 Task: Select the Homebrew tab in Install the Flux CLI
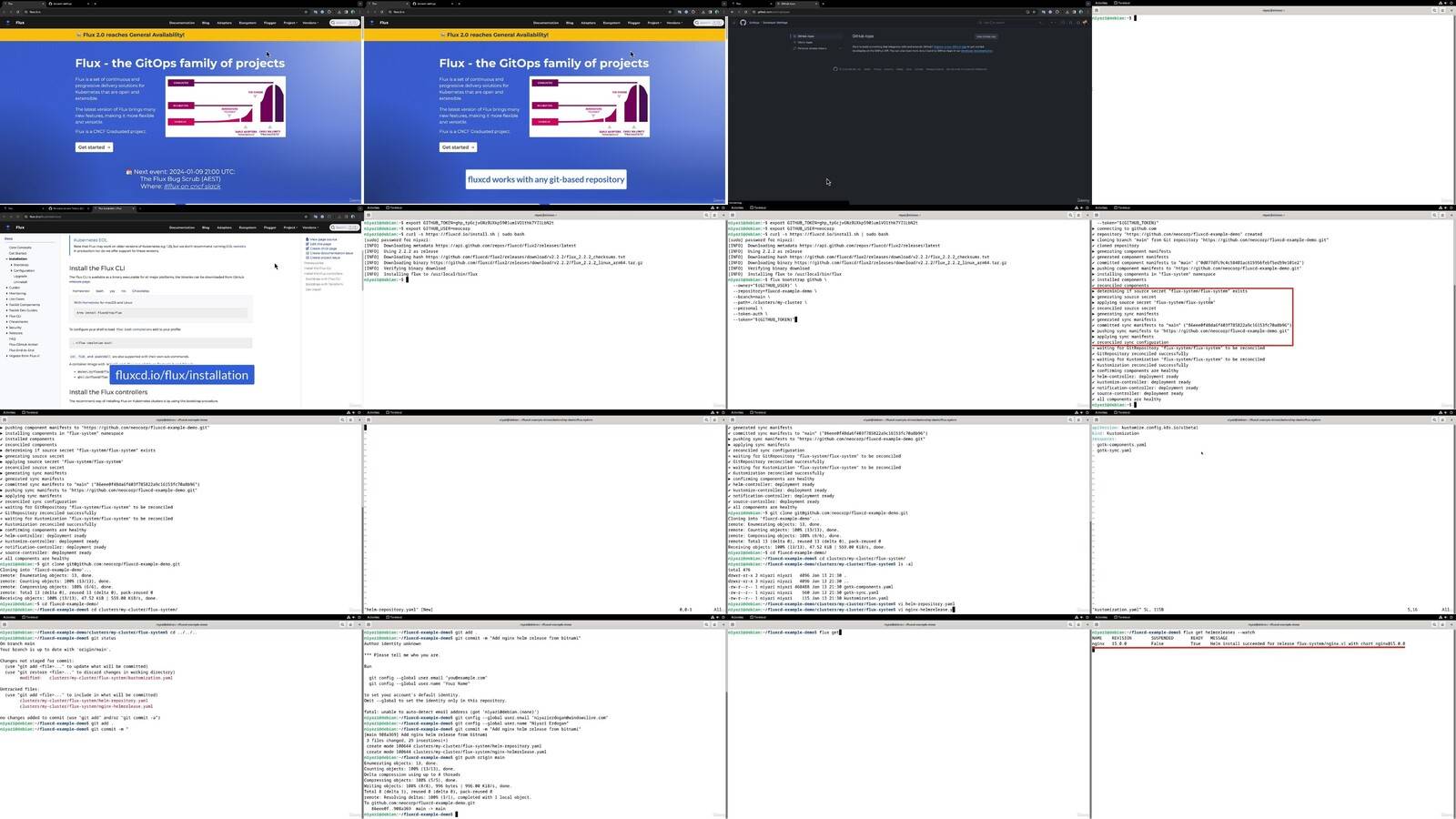pyautogui.click(x=81, y=291)
